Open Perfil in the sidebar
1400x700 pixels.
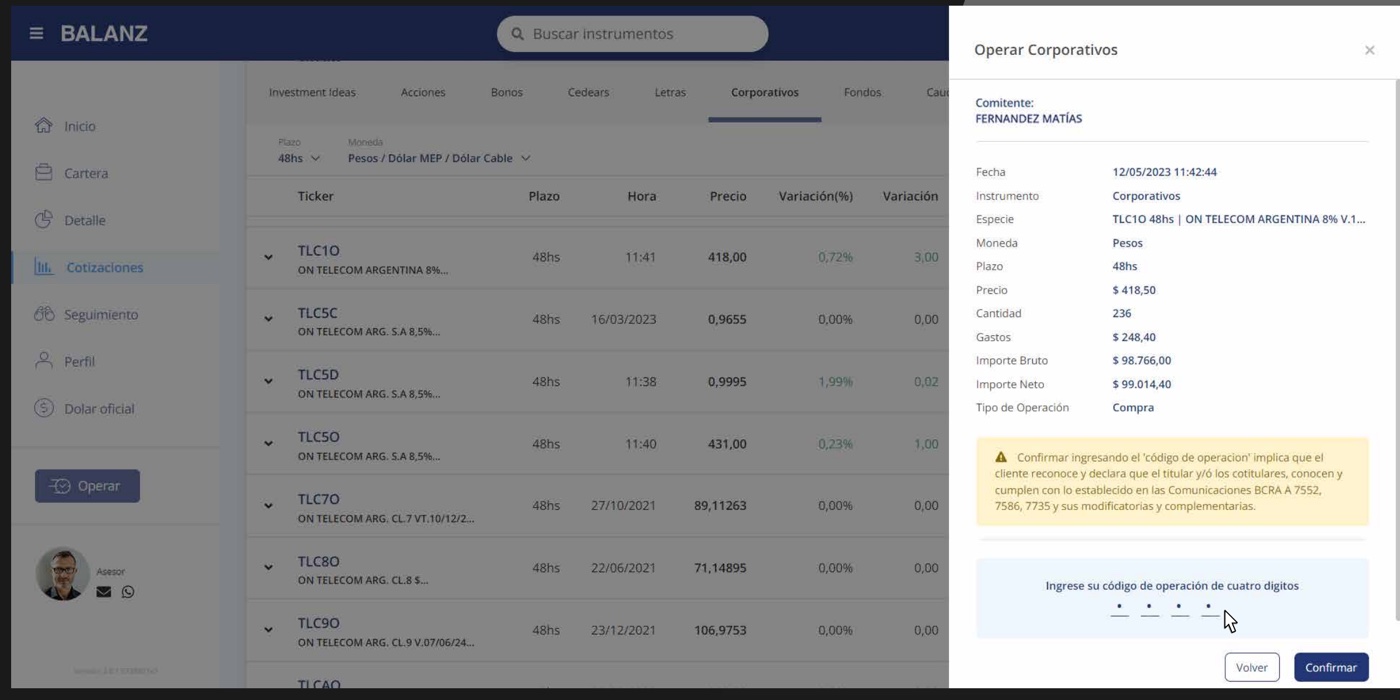pos(79,361)
